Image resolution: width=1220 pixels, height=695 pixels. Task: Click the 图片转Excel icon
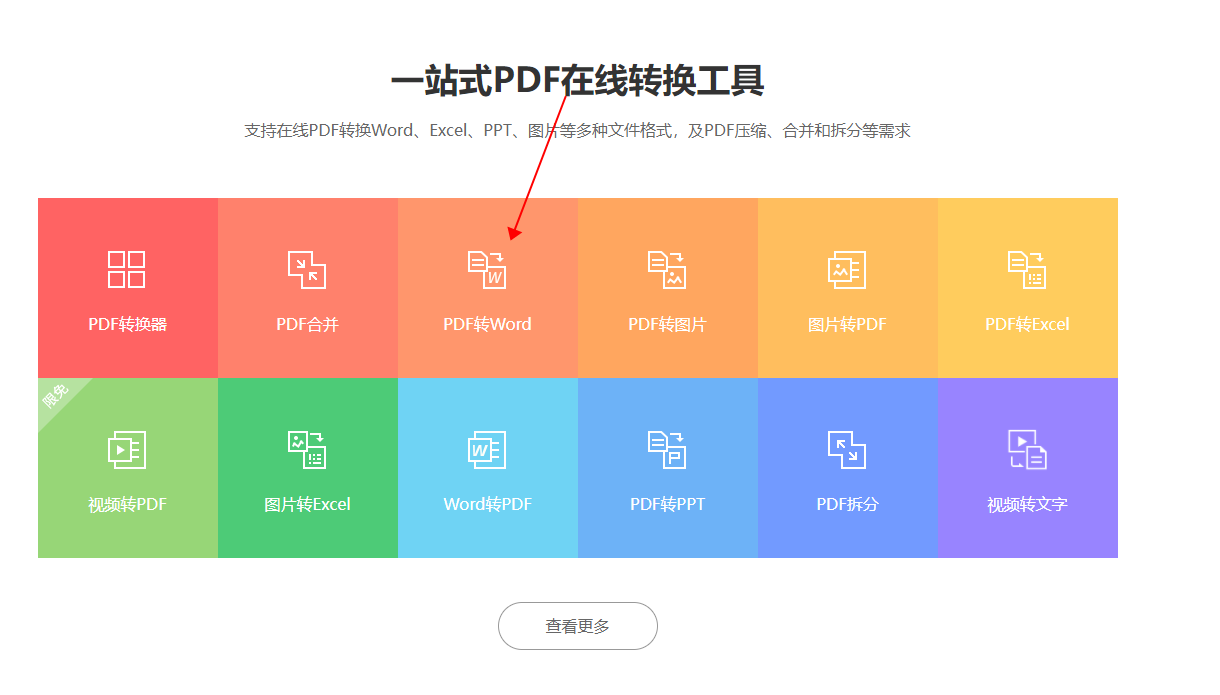[307, 450]
